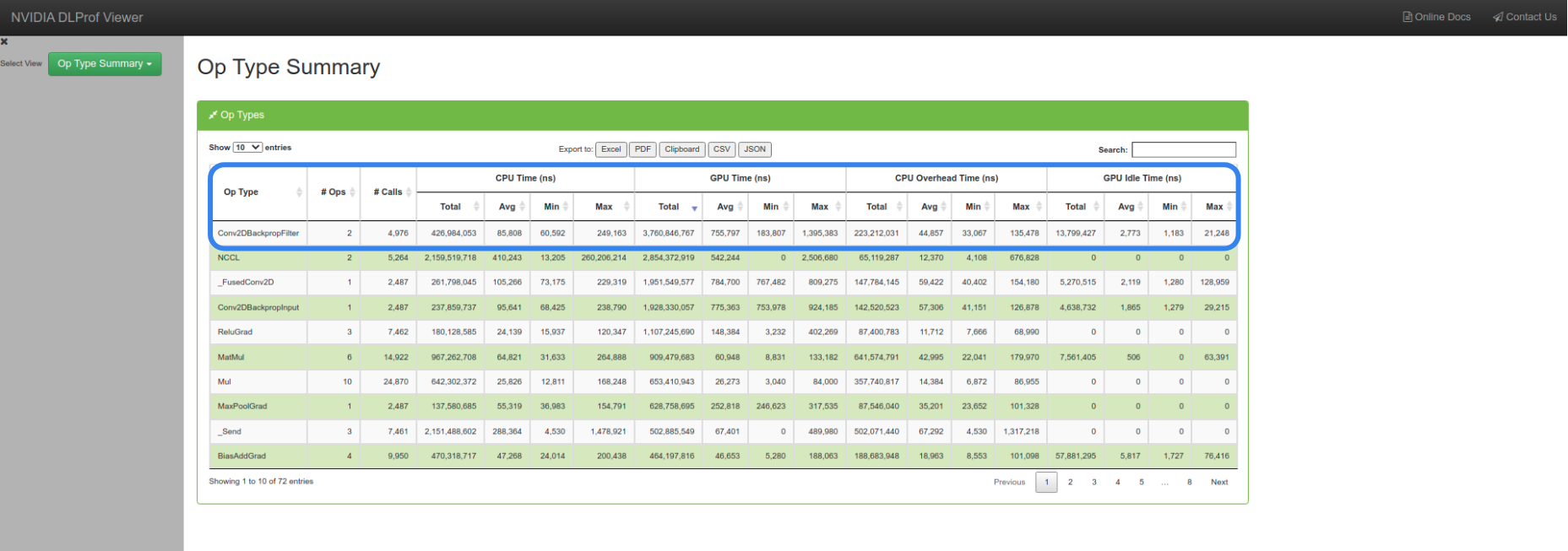Click GPU Time Total descending sort arrow
Image resolution: width=1568 pixels, height=551 pixels.
694,208
